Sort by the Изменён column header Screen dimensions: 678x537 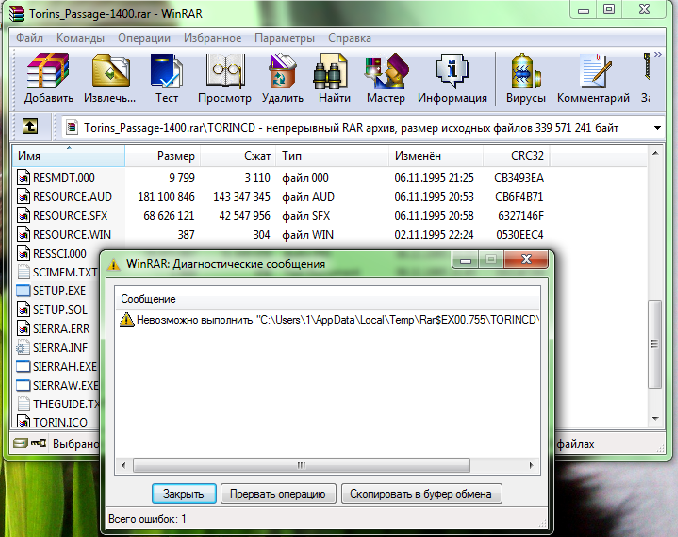point(436,156)
